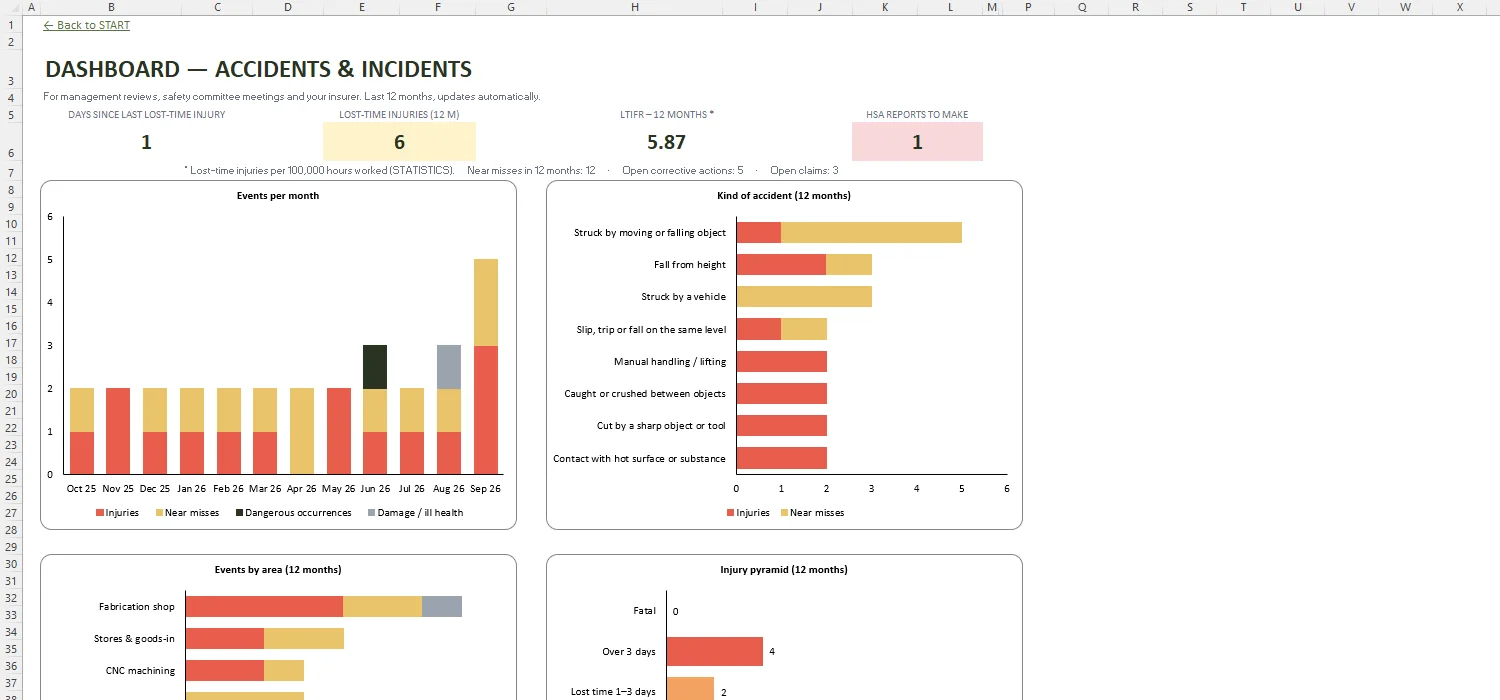Click the Near misses legend swatch in Events per month
1500x700 pixels.
[159, 513]
